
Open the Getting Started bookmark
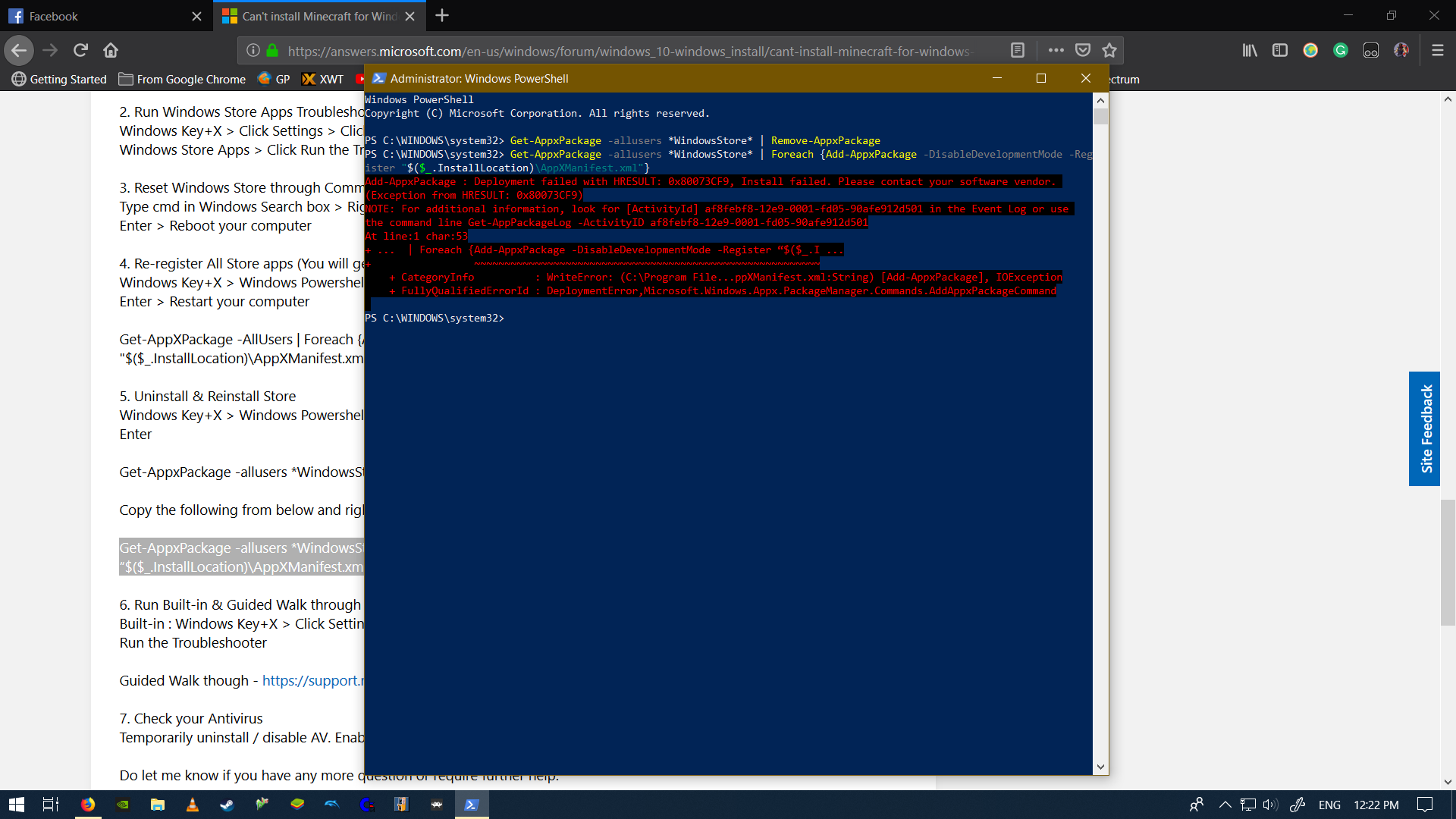point(59,79)
